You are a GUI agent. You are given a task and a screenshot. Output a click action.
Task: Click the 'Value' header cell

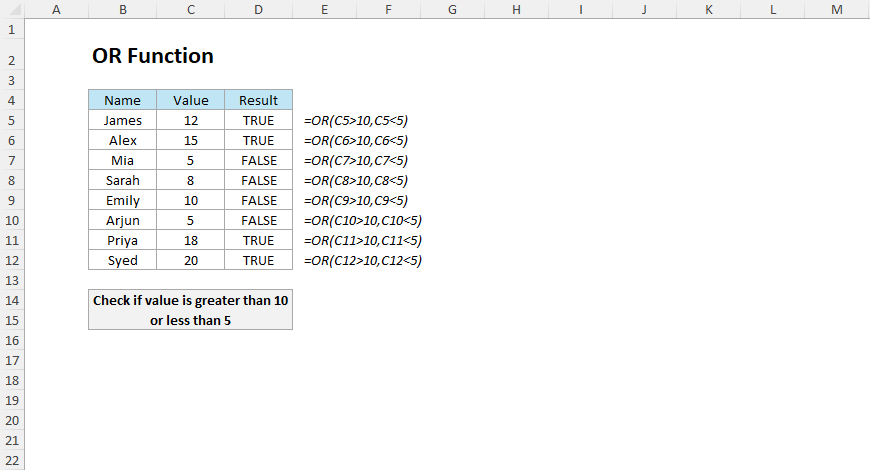click(191, 100)
